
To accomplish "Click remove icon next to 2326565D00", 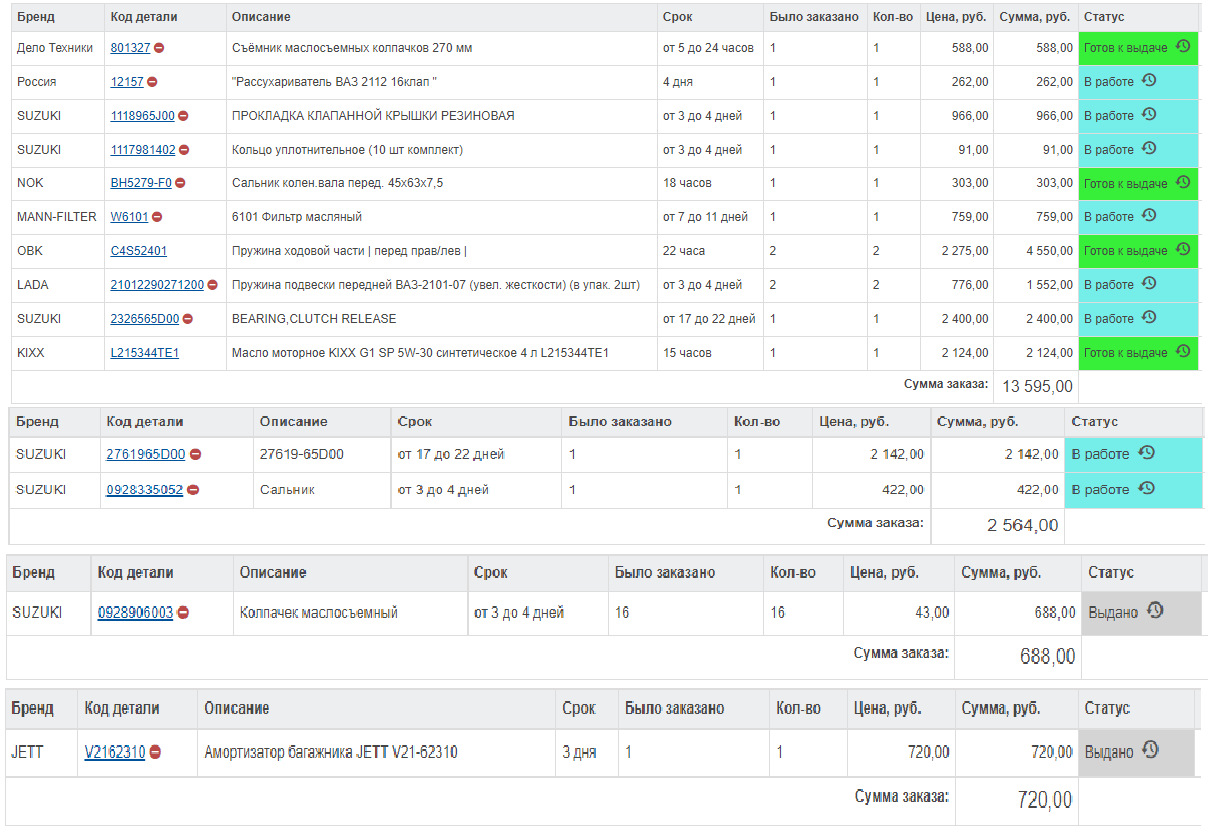I will point(187,319).
